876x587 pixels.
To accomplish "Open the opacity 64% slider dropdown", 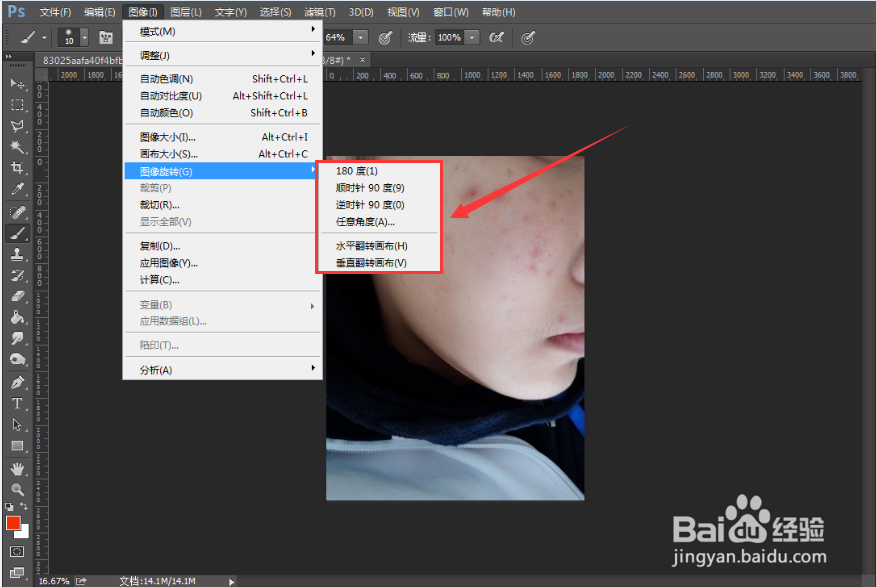I will click(361, 37).
